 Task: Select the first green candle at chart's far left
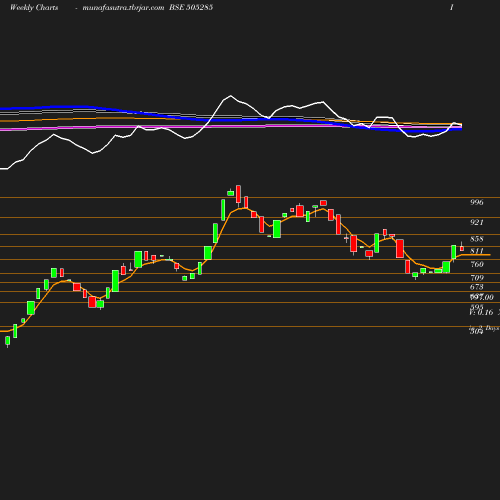[8, 341]
